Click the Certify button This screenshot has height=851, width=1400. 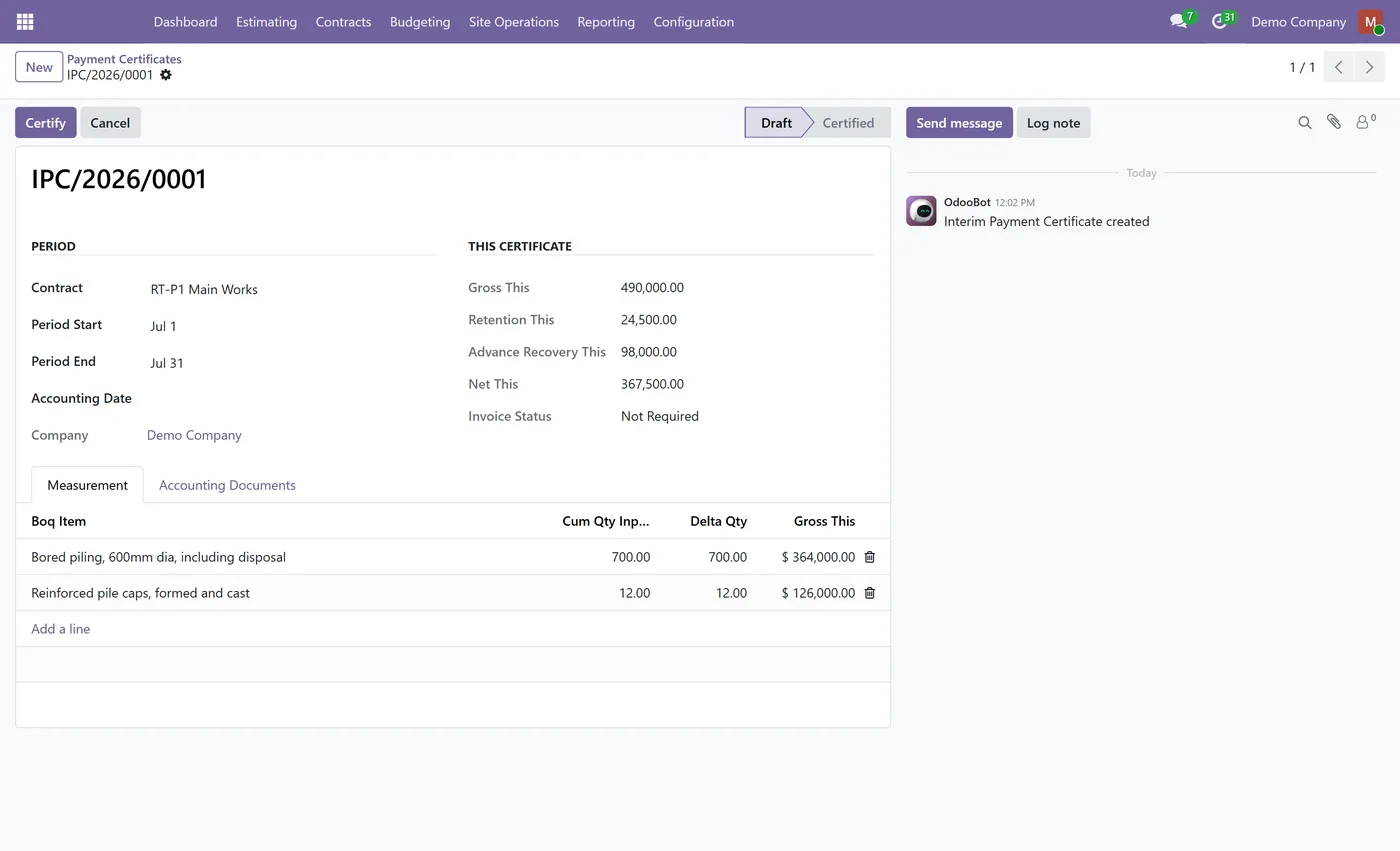45,123
